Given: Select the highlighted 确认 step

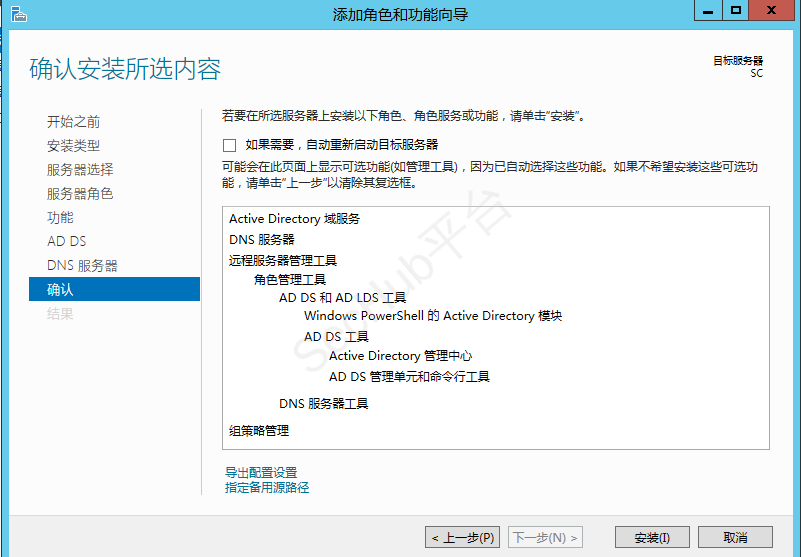Looking at the screenshot, I should pyautogui.click(x=114, y=289).
